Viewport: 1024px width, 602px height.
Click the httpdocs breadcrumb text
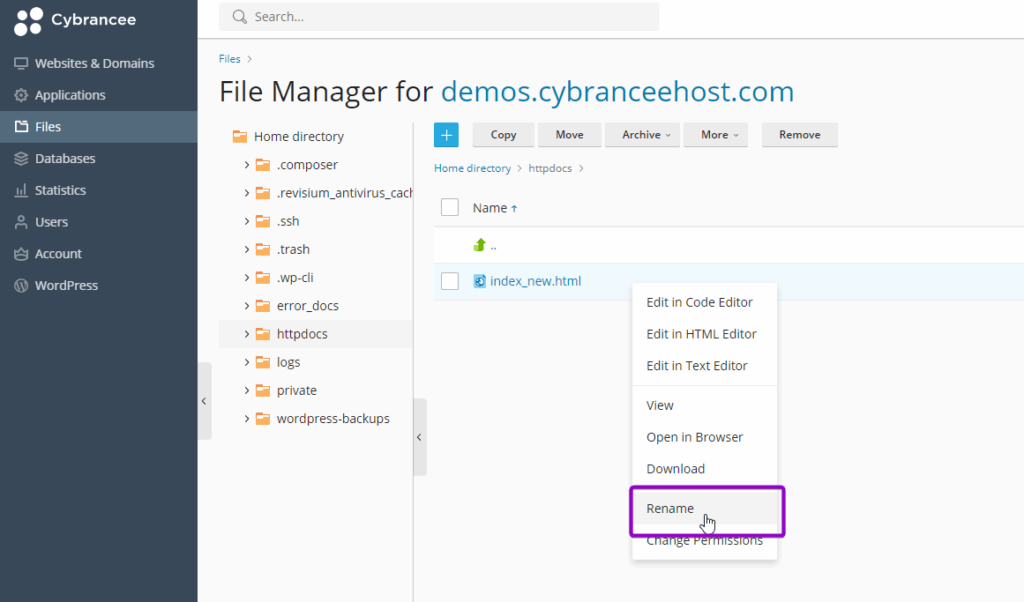[x=550, y=168]
